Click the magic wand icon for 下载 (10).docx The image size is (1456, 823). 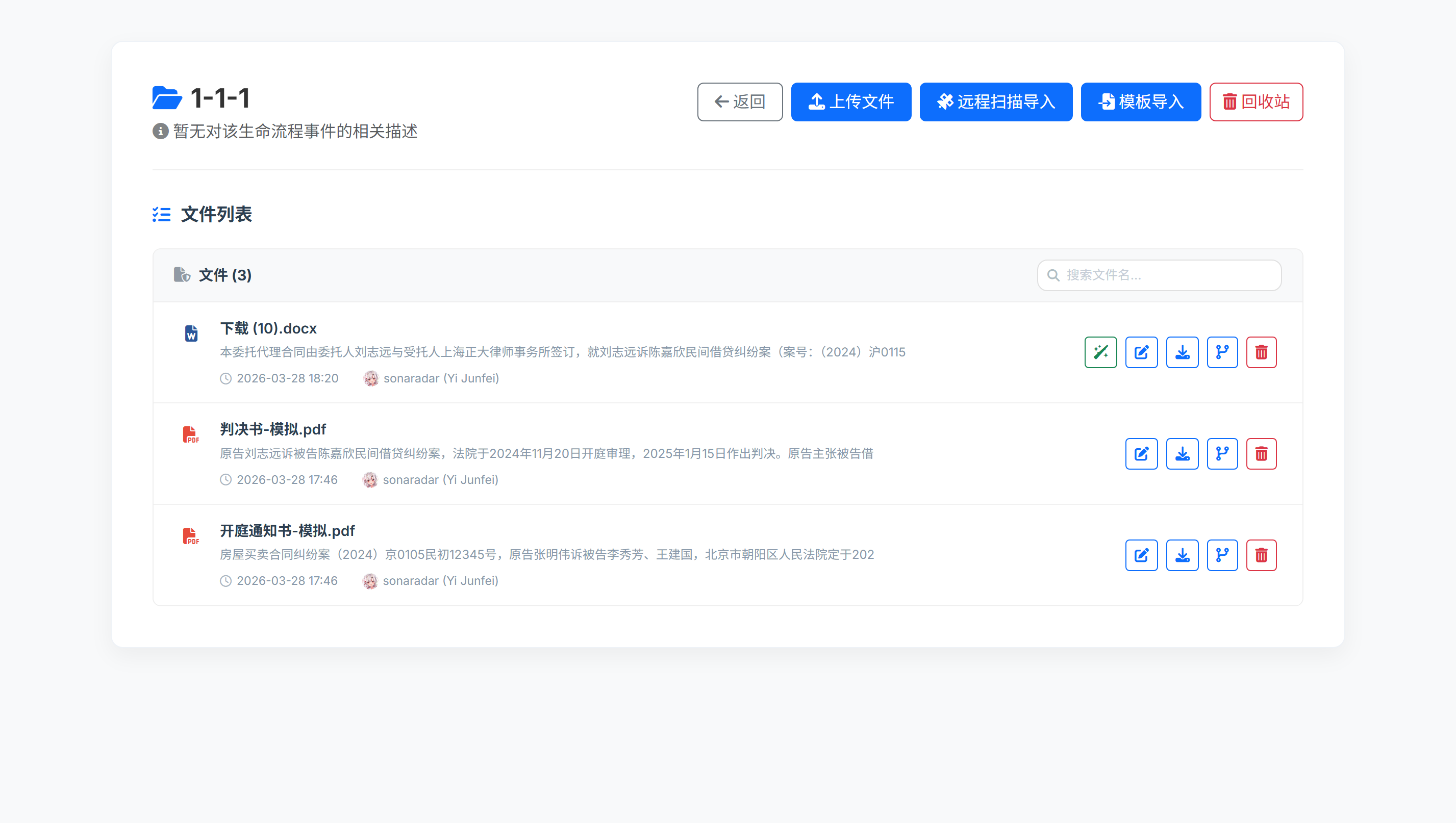1100,352
